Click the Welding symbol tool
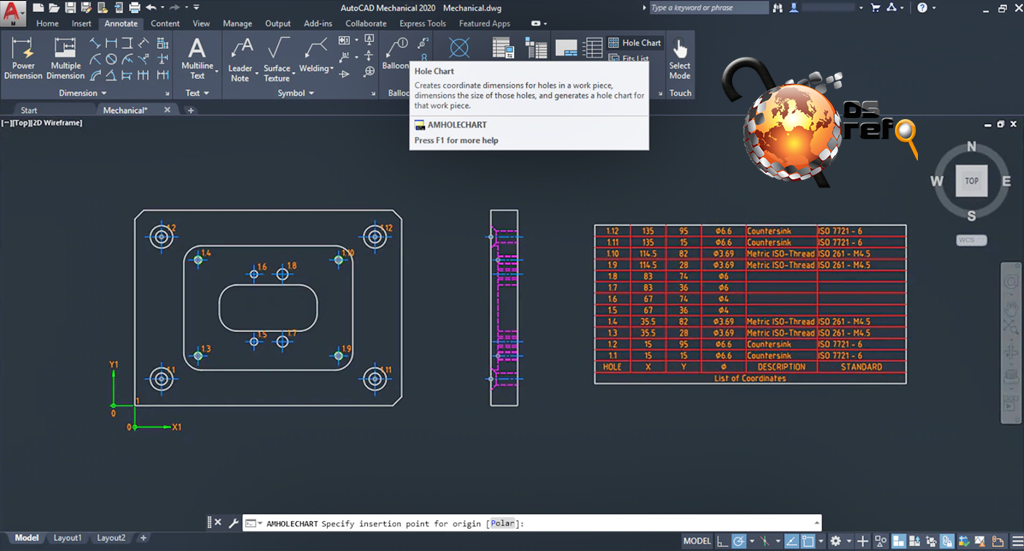Image resolution: width=1024 pixels, height=551 pixels. tap(315, 56)
